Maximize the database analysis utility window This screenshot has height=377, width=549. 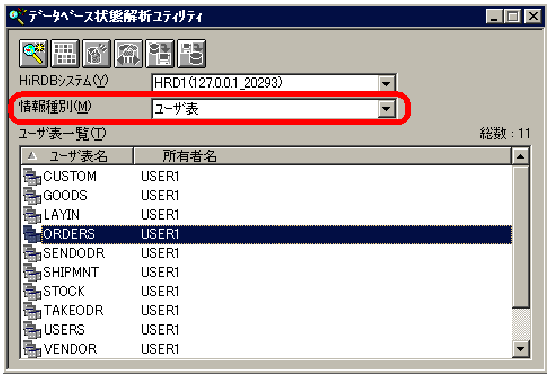coord(513,16)
